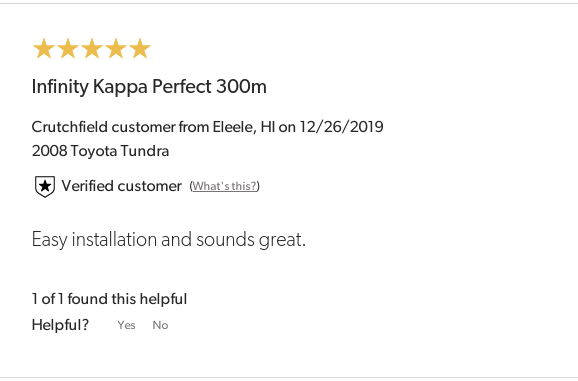This screenshot has height=381, width=578.
Task: Click the third gold rating star
Action: [92, 49]
